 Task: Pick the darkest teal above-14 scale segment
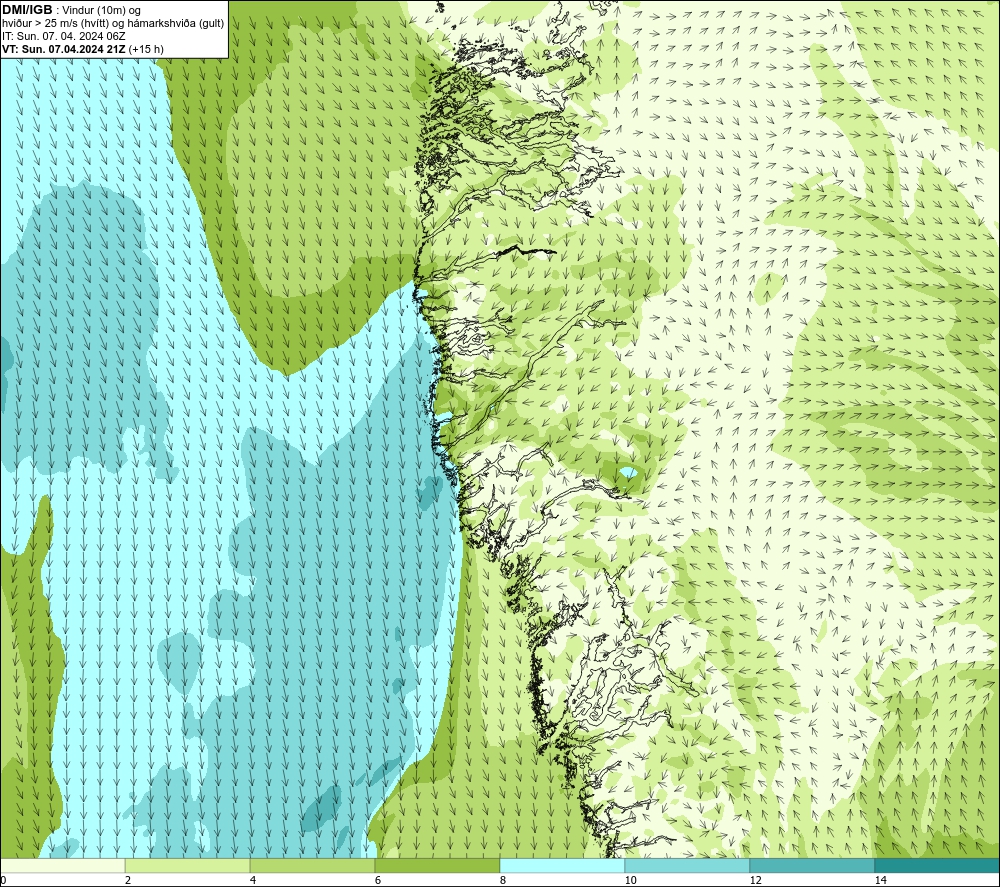coord(937,866)
